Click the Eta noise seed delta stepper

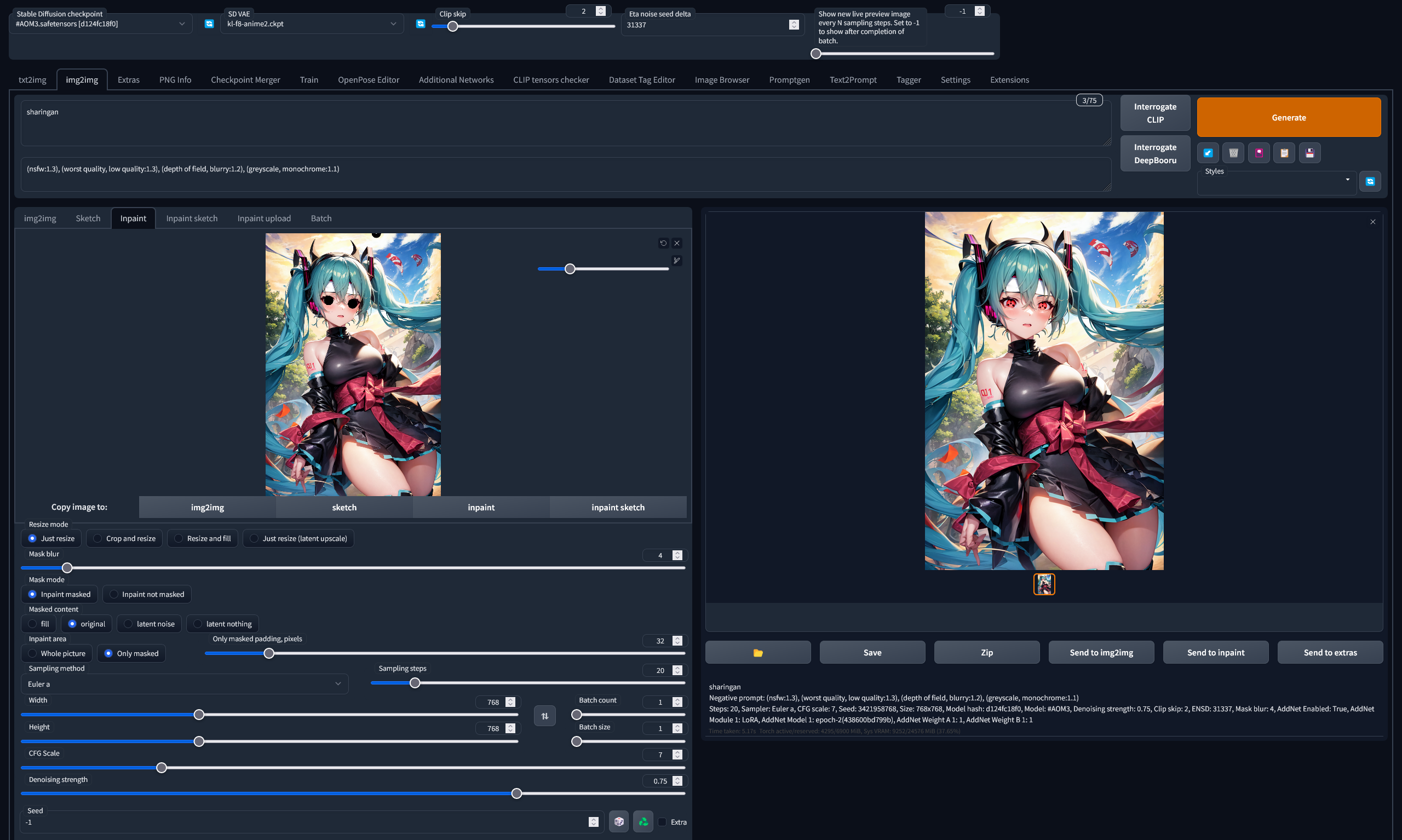click(794, 25)
